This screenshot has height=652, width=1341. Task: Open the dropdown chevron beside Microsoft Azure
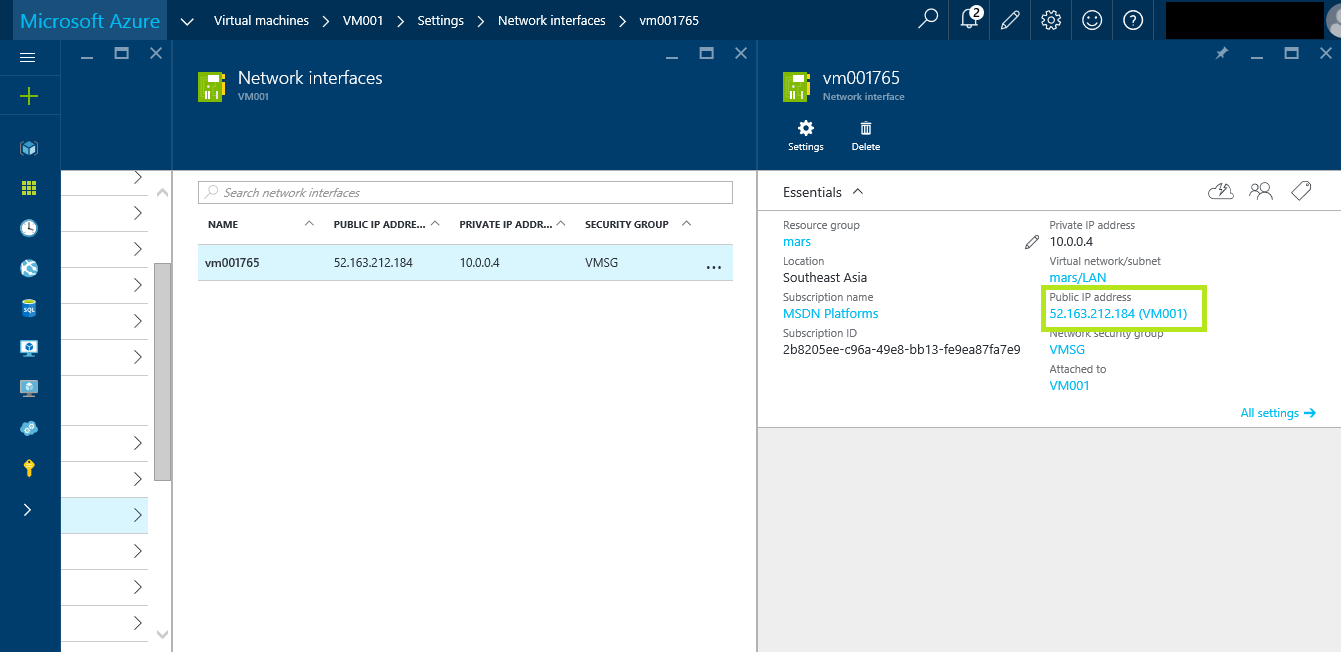click(187, 21)
